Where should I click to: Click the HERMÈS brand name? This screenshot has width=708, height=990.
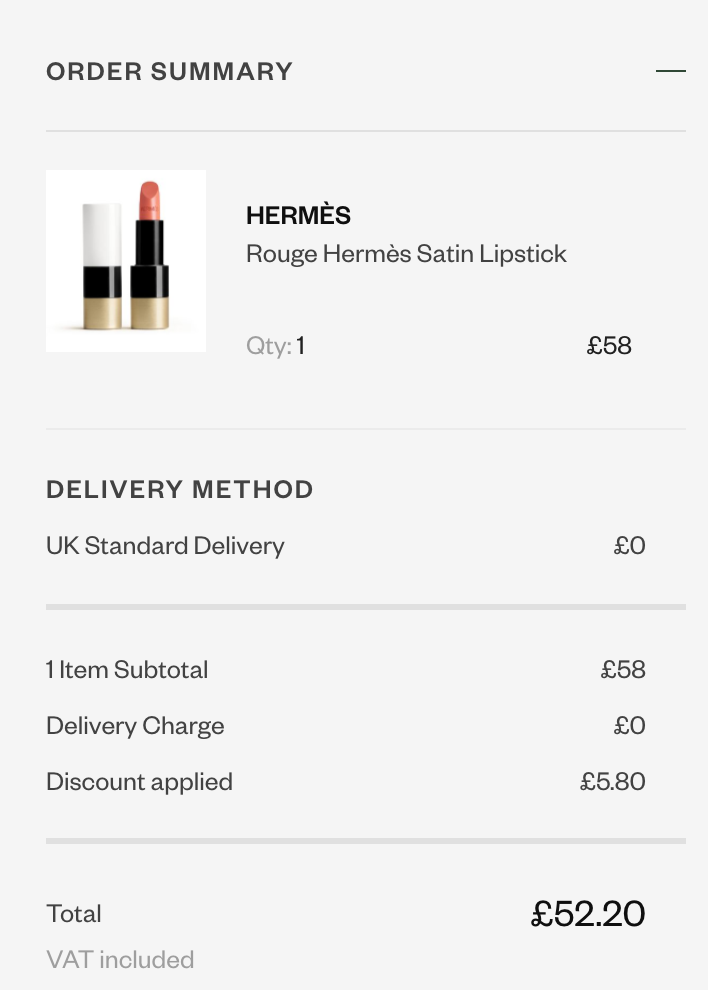click(x=298, y=214)
